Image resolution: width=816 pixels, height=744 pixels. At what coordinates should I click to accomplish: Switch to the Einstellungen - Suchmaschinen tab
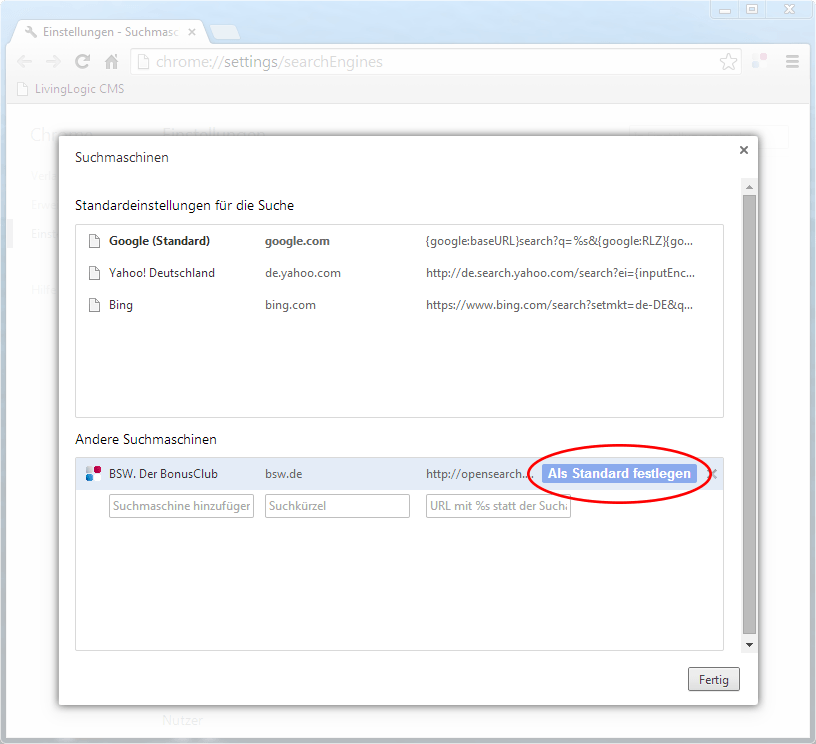[109, 32]
